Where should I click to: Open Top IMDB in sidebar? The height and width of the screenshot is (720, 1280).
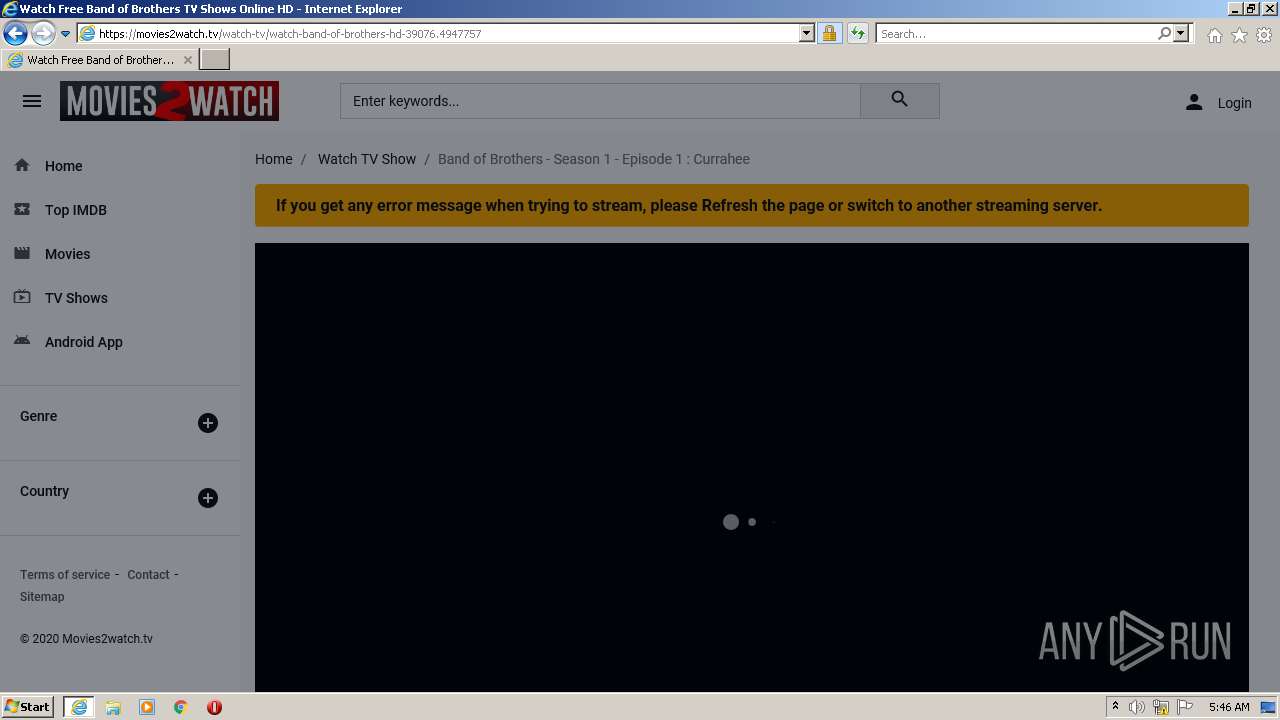point(76,210)
